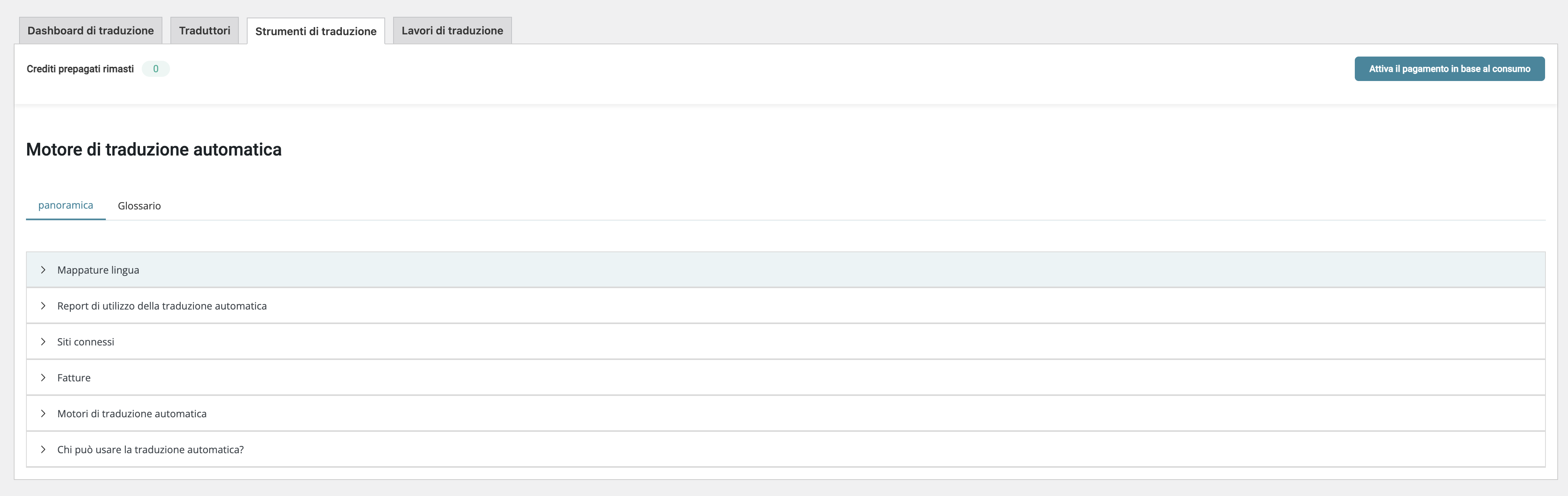Open the Traduttori tab
1568x496 pixels.
204,31
